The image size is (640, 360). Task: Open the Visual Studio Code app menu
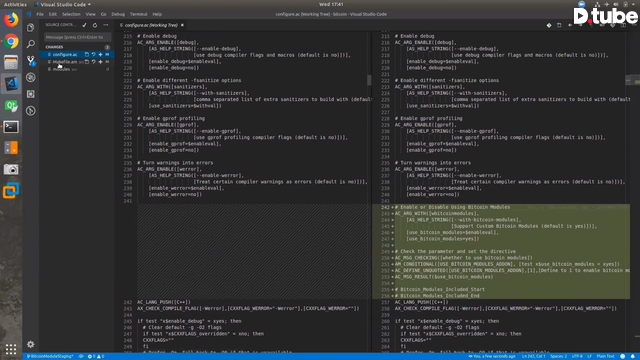(63, 4)
